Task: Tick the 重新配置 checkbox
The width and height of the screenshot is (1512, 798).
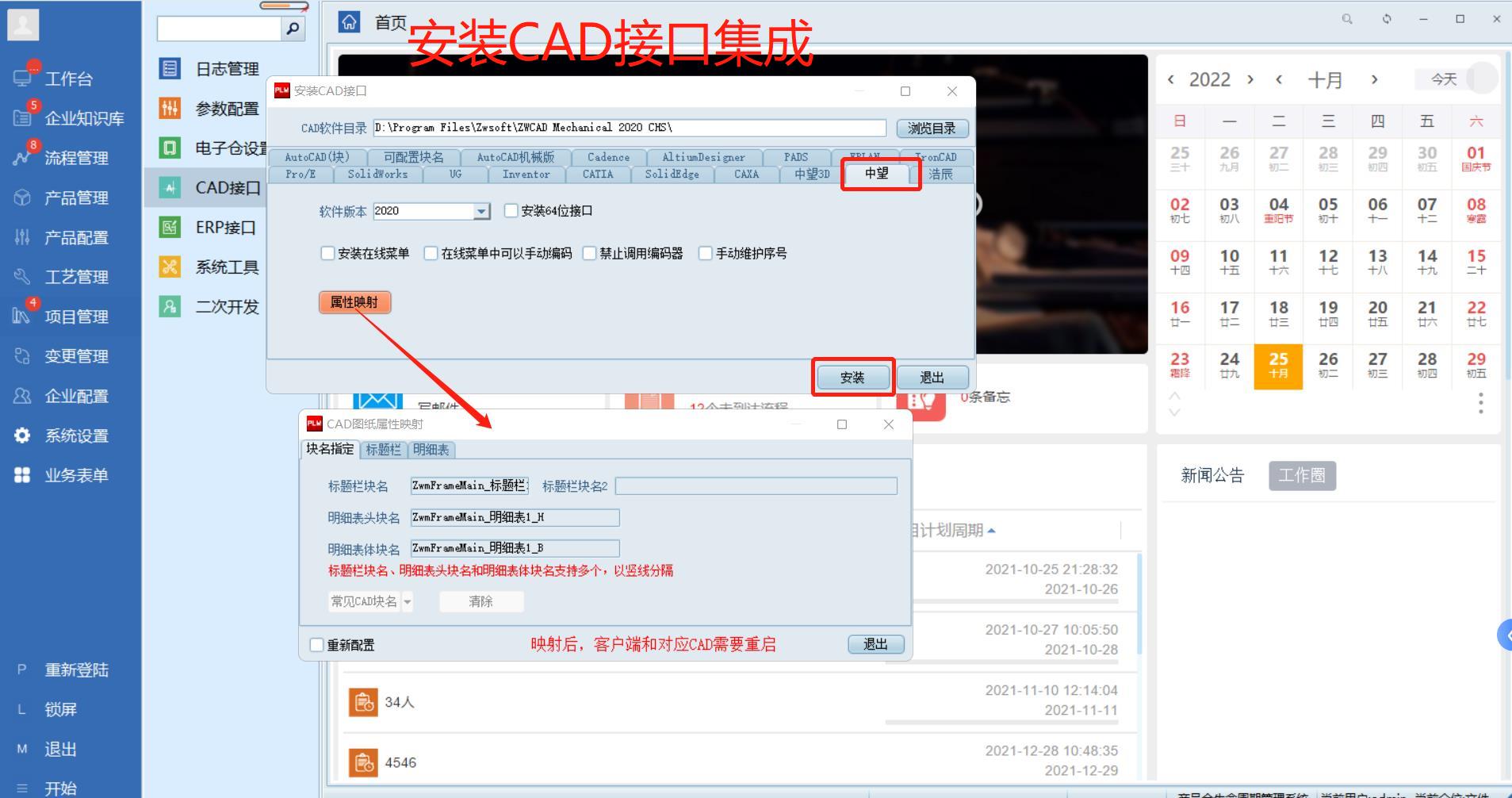Action: [317, 645]
